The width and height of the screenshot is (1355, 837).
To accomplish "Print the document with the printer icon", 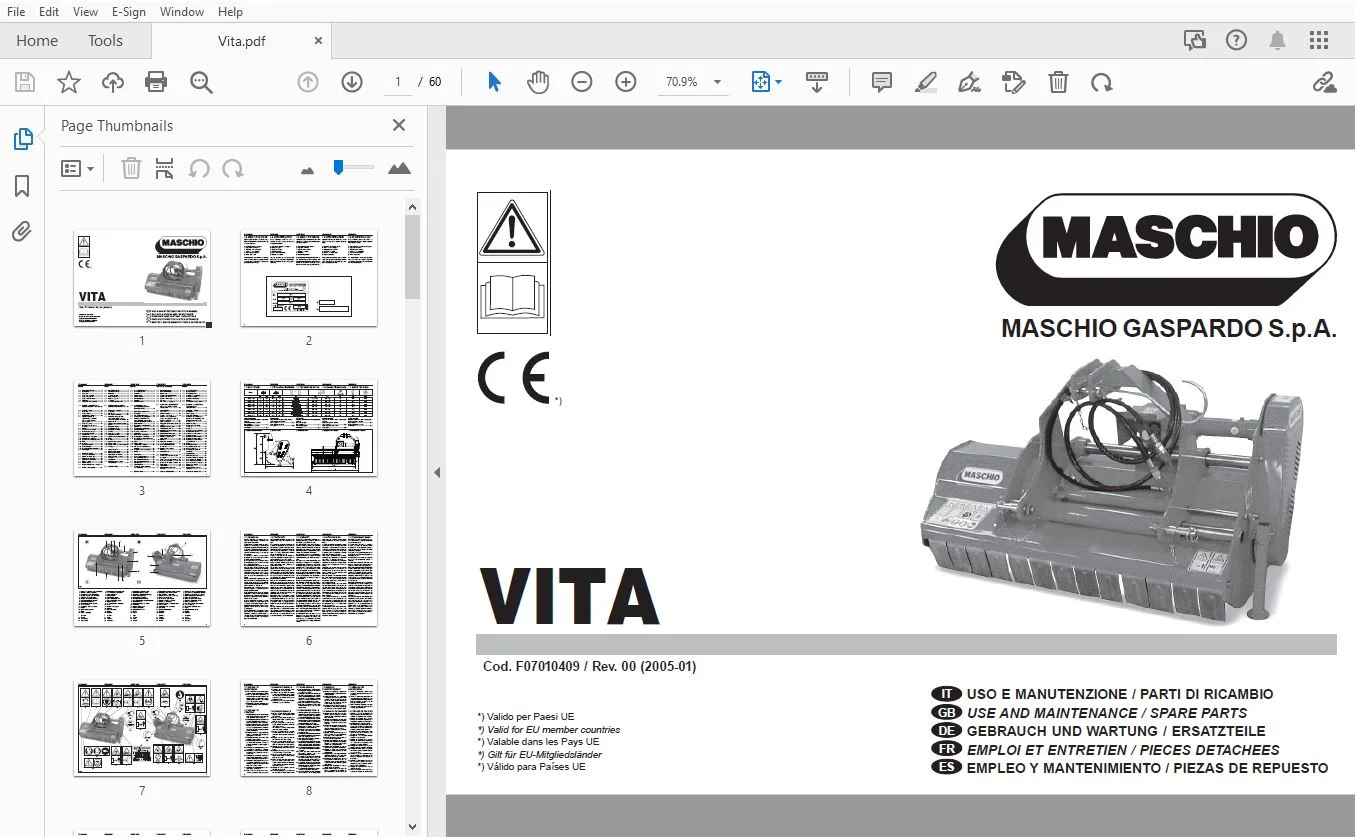I will 156,82.
